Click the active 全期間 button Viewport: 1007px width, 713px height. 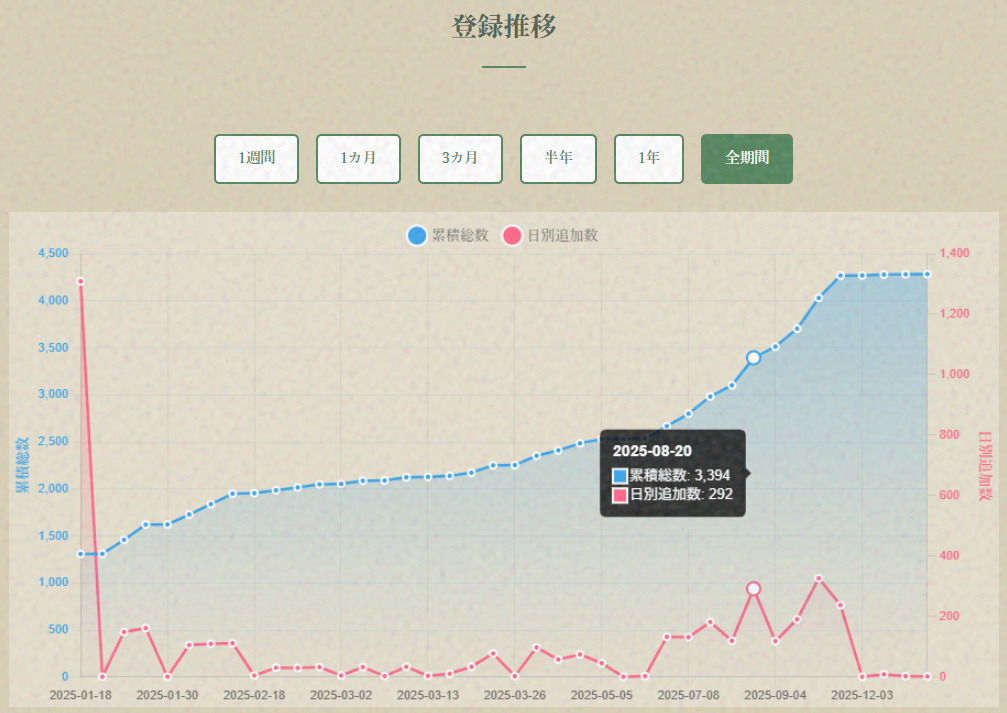pos(746,158)
